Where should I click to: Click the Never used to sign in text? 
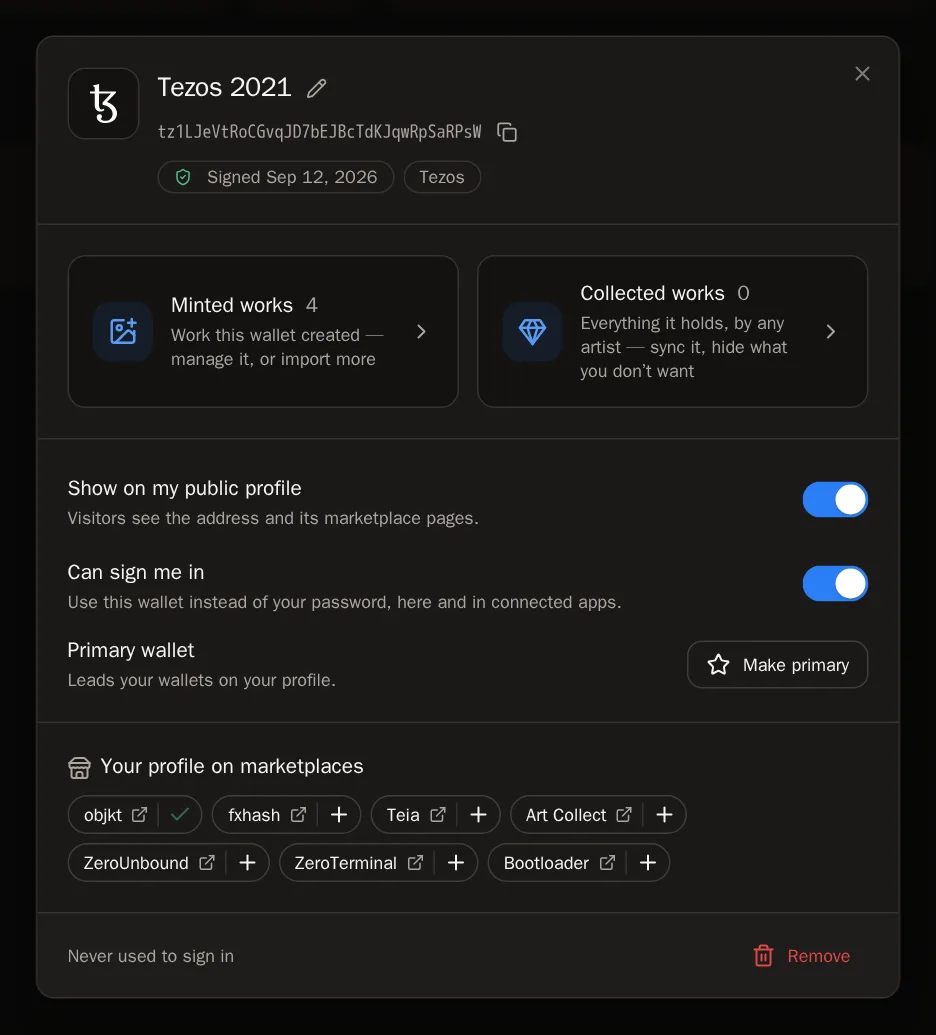pyautogui.click(x=150, y=956)
